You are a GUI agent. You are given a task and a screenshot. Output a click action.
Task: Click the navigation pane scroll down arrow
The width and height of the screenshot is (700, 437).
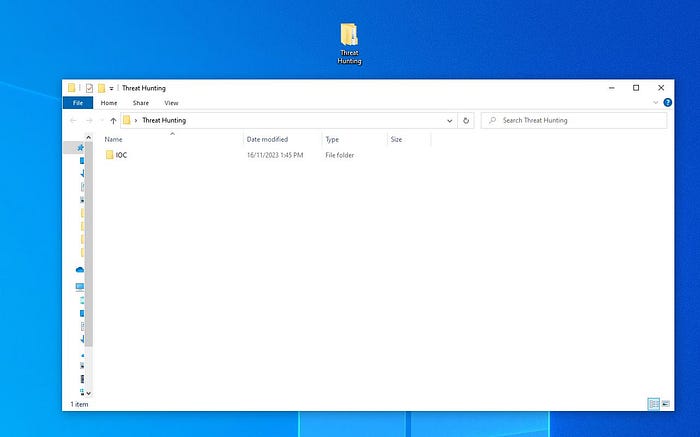click(88, 393)
